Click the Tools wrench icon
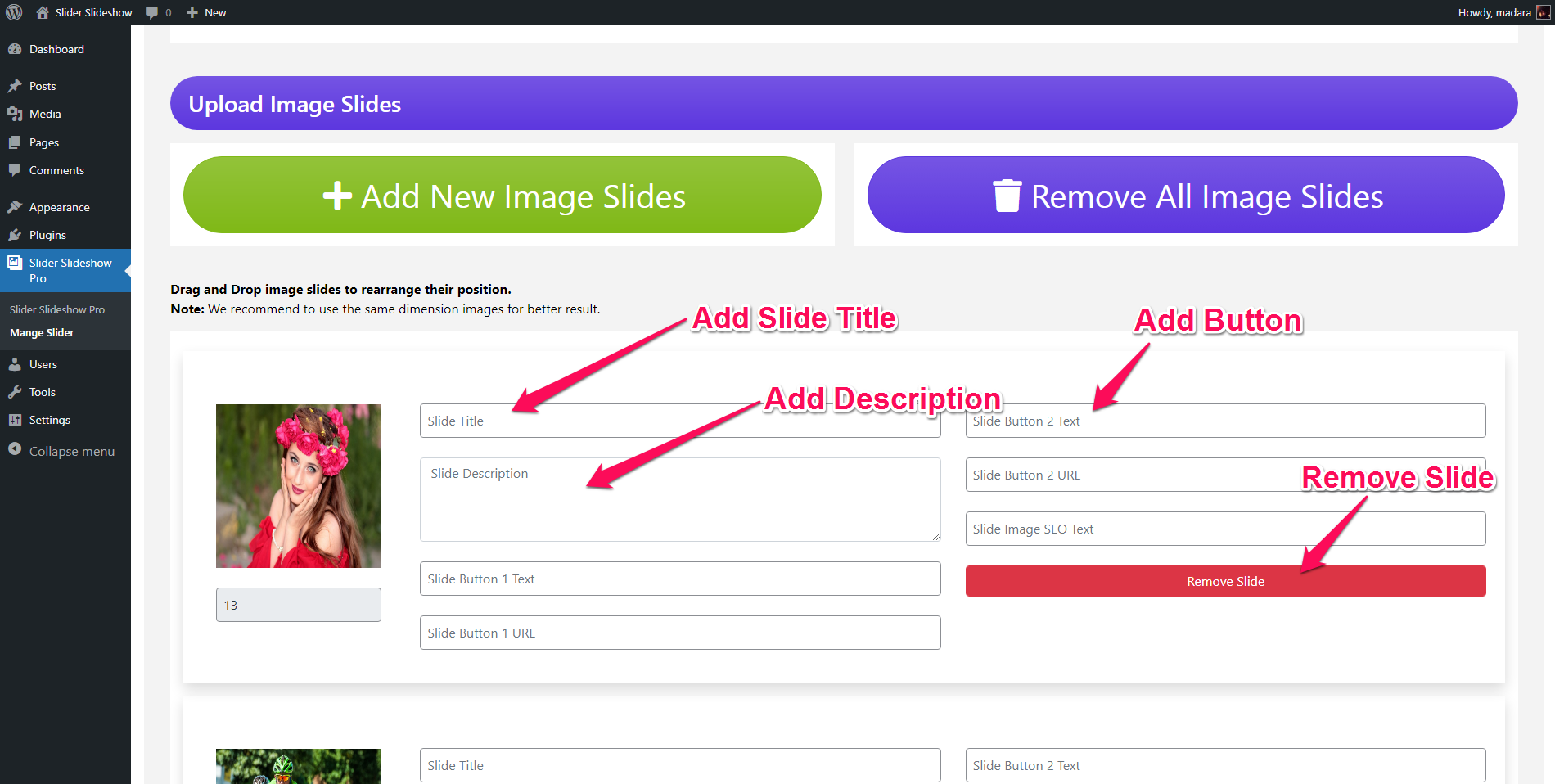The image size is (1555, 784). tap(15, 392)
